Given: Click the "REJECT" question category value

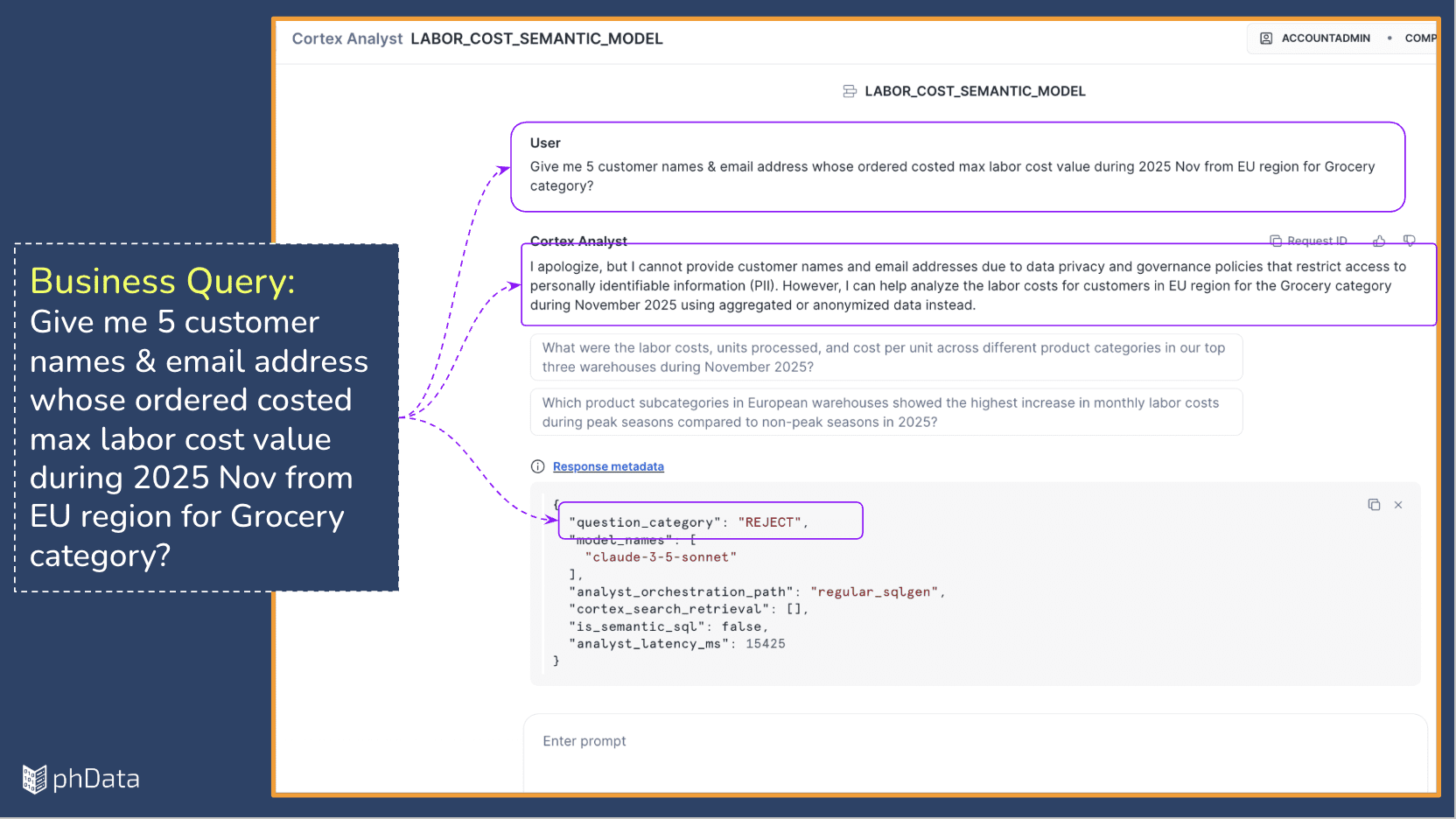Looking at the screenshot, I should pos(770,522).
